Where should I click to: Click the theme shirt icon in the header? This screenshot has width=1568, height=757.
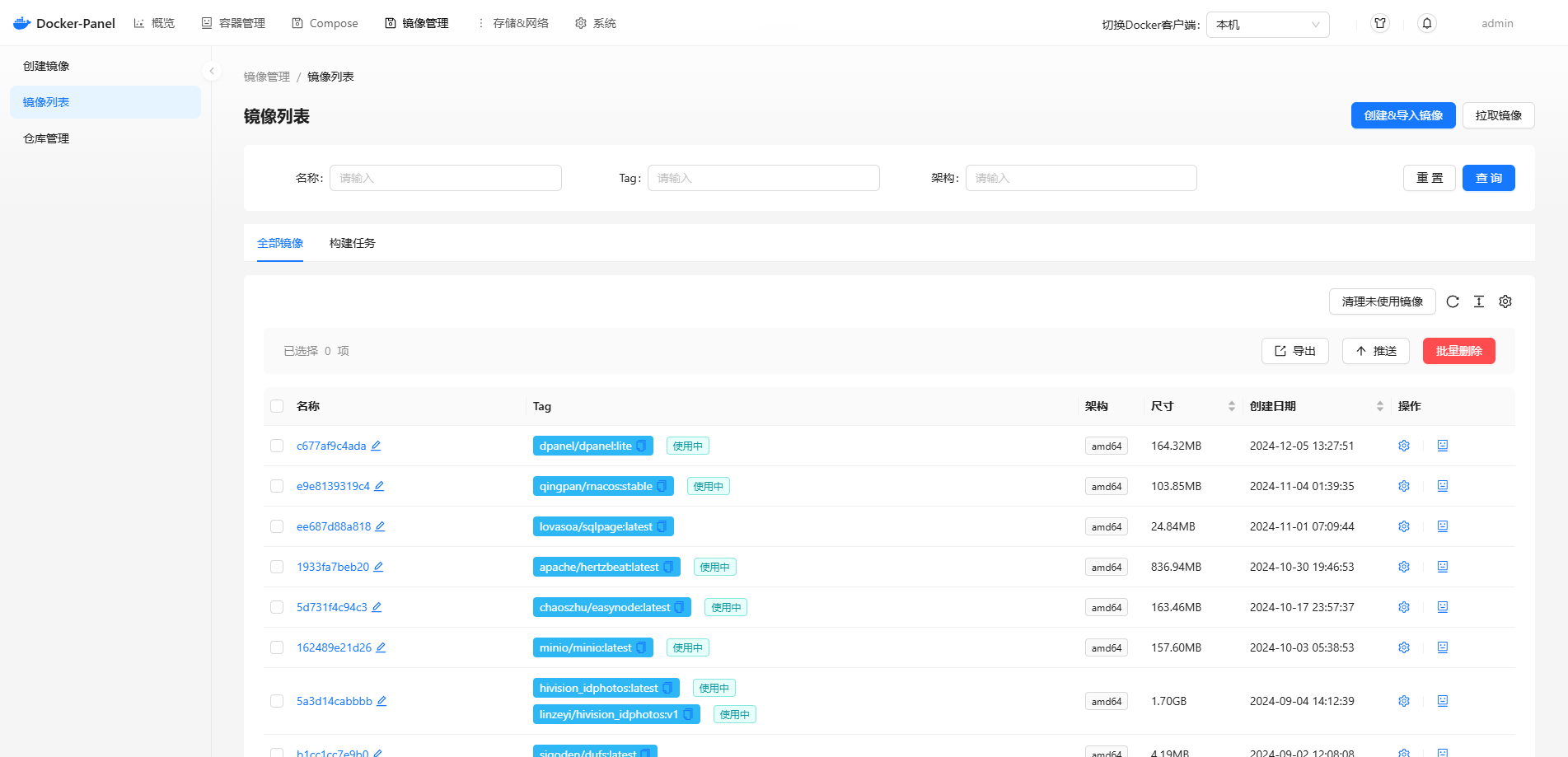point(1380,23)
